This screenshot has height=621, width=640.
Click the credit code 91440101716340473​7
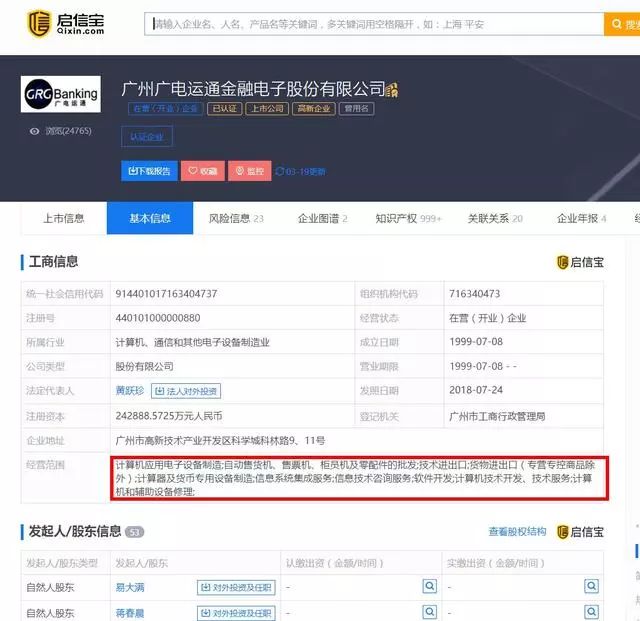coord(166,294)
